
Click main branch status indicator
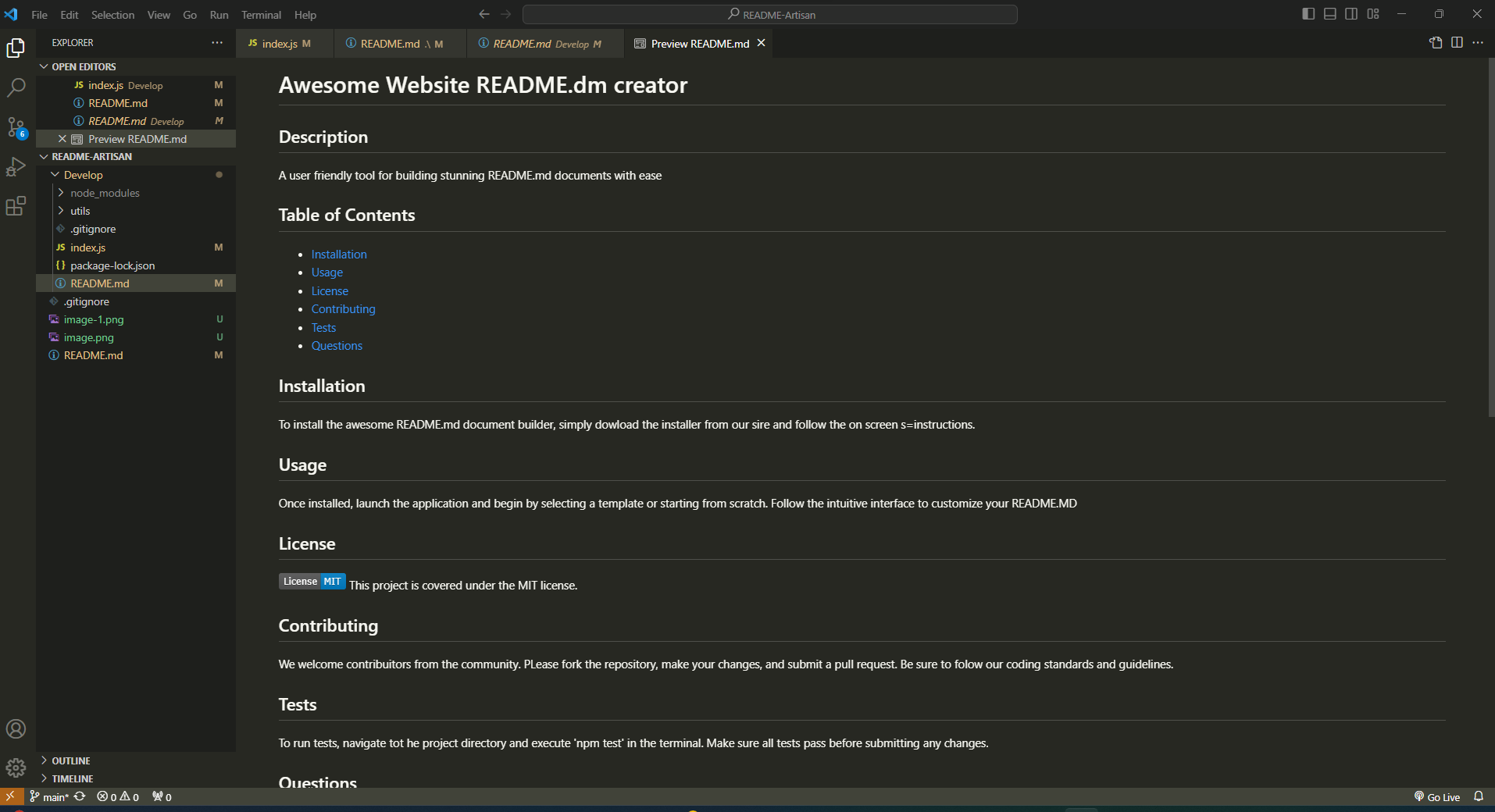tap(49, 796)
